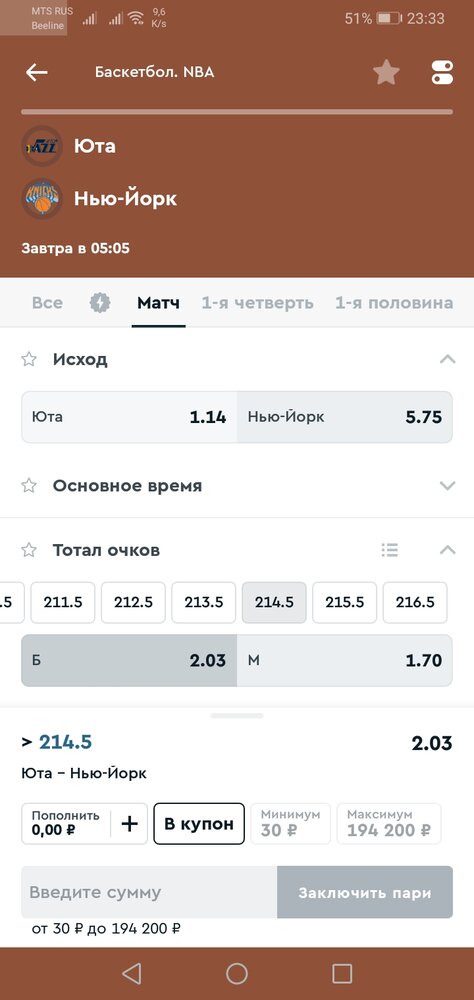This screenshot has width=474, height=1000.
Task: Switch to the 1-я четверть tab
Action: click(258, 303)
